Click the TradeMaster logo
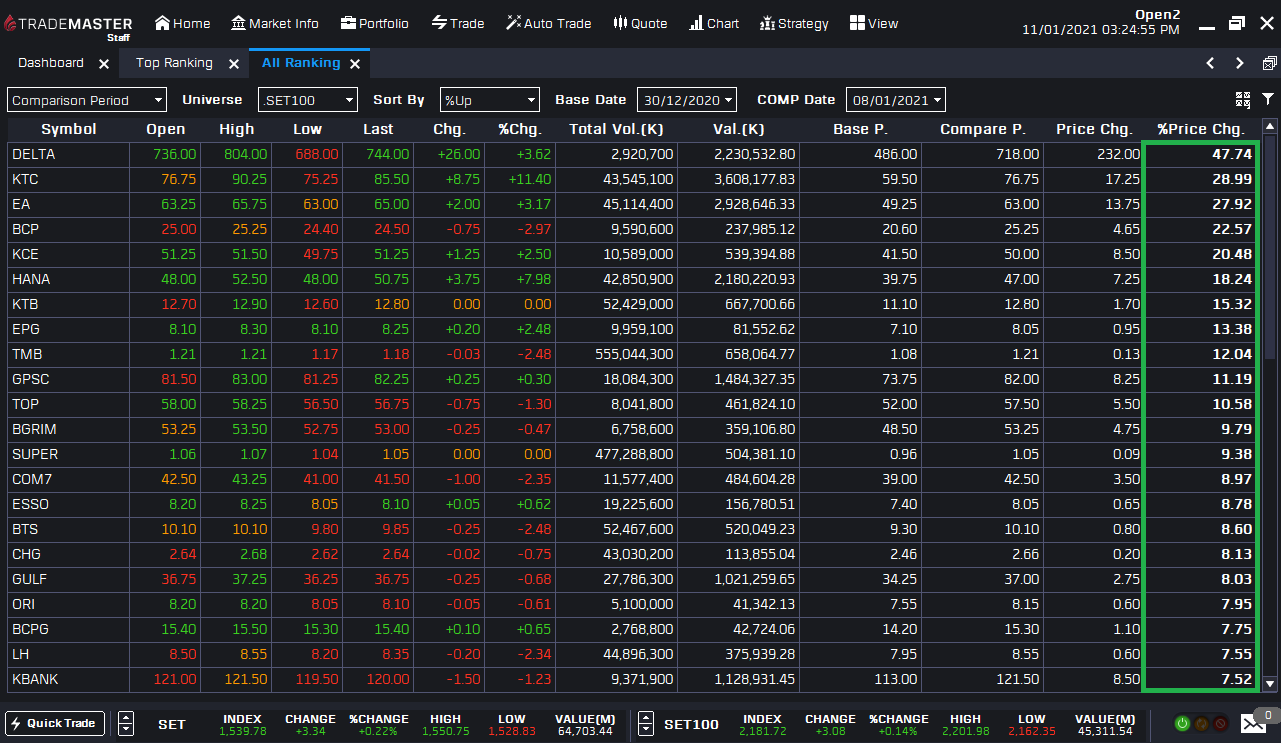Viewport: 1281px width, 743px height. click(x=72, y=23)
